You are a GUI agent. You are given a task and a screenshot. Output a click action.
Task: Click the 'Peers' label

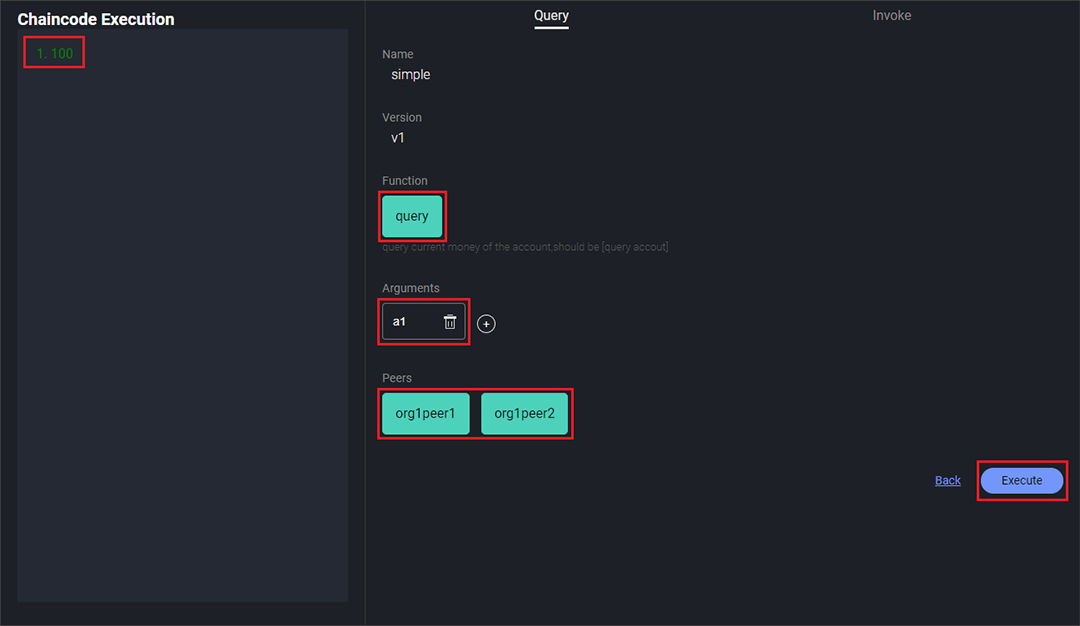(397, 378)
